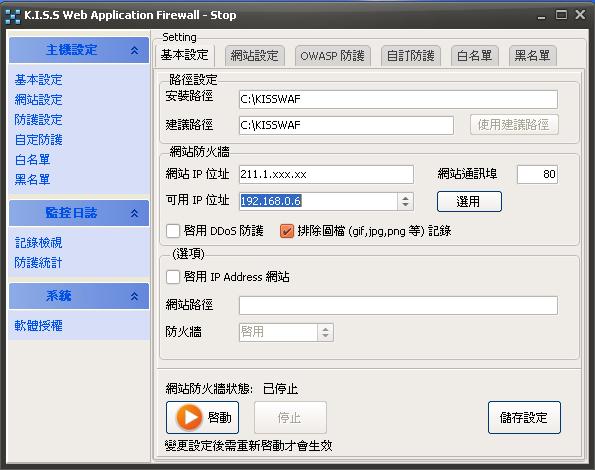Click the 變更設定後需重新啟動才會生效 note

(x=249, y=445)
